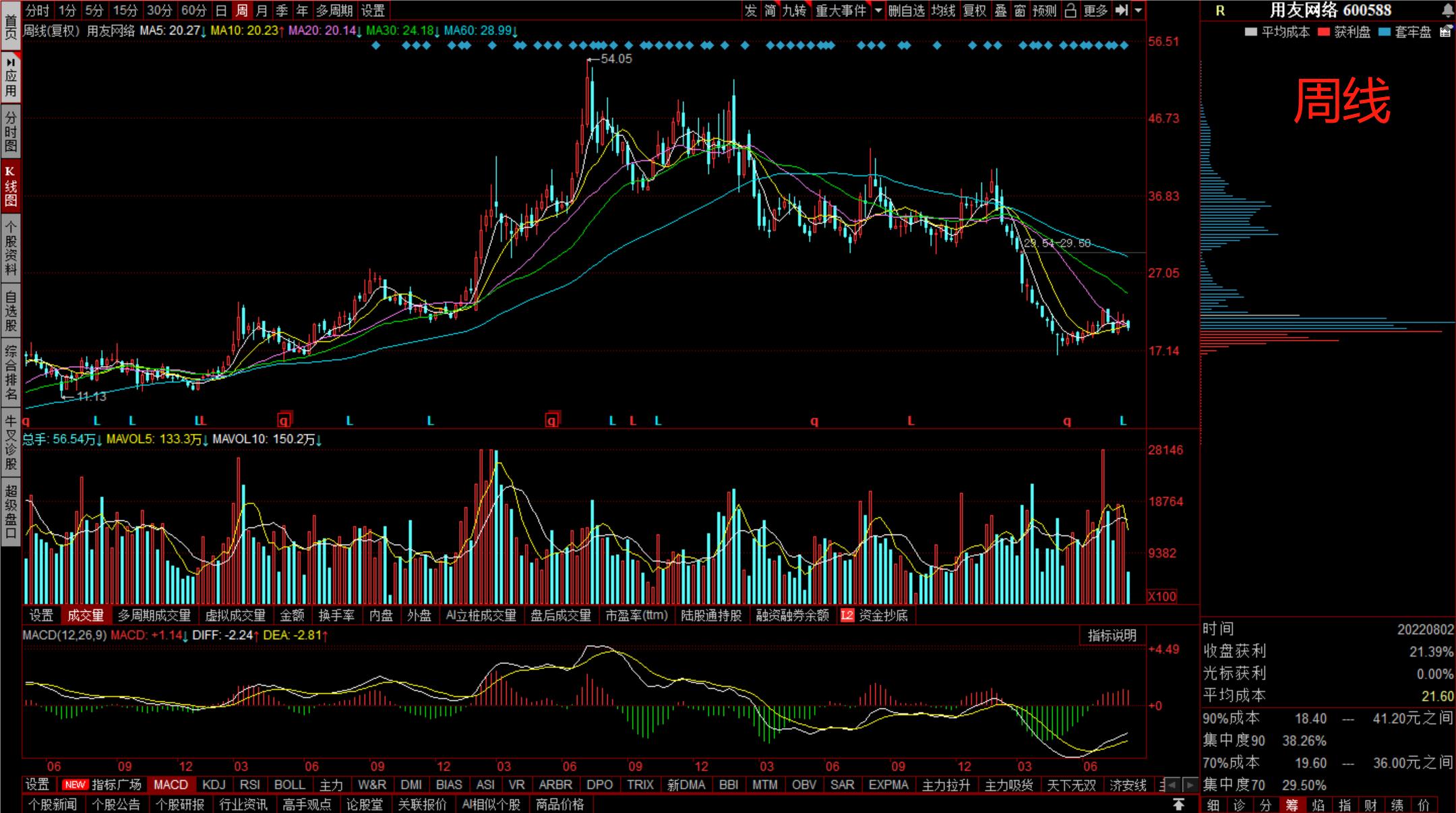Switch to the 日 daily period tab
The image size is (1456, 813).
coord(221,10)
